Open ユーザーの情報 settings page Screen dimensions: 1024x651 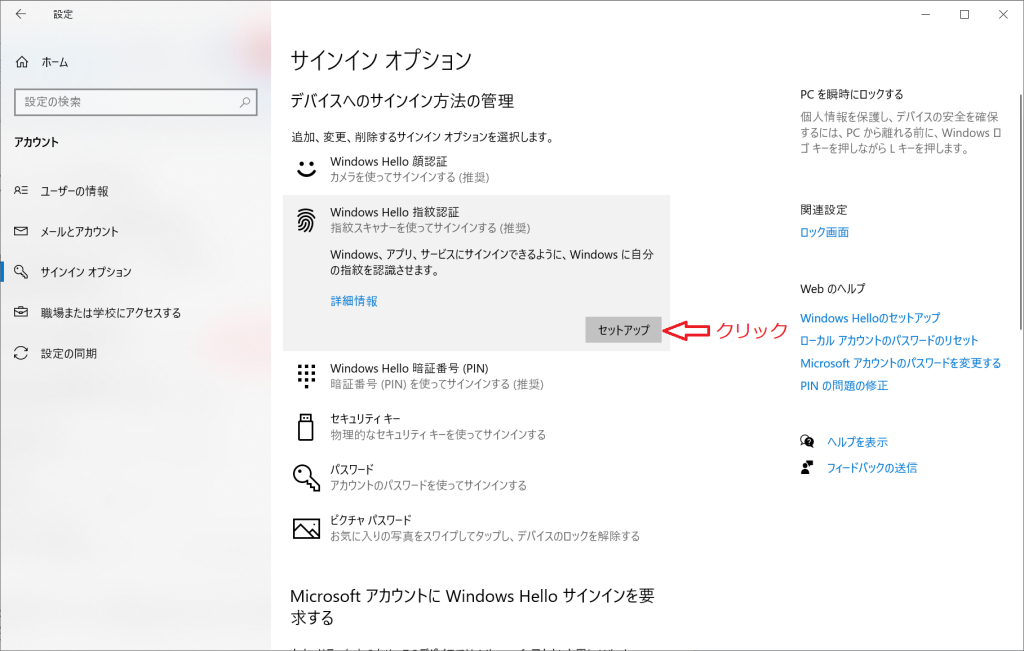pyautogui.click(x=135, y=191)
